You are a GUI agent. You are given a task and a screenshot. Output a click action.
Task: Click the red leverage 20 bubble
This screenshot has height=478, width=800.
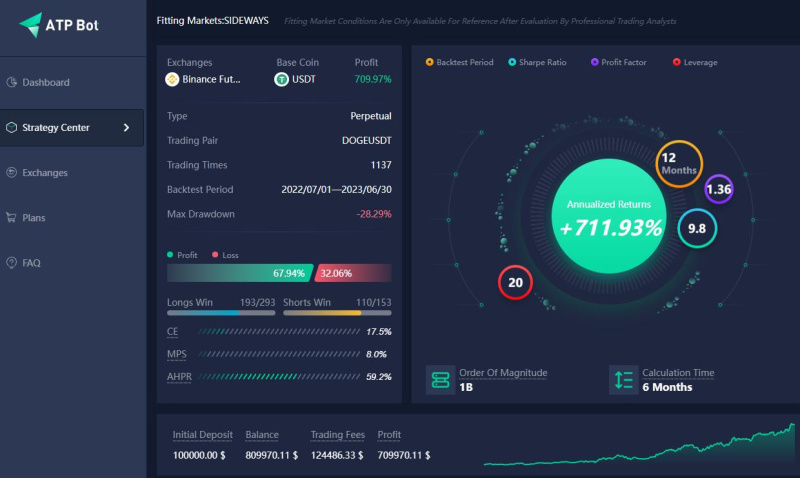click(x=515, y=282)
